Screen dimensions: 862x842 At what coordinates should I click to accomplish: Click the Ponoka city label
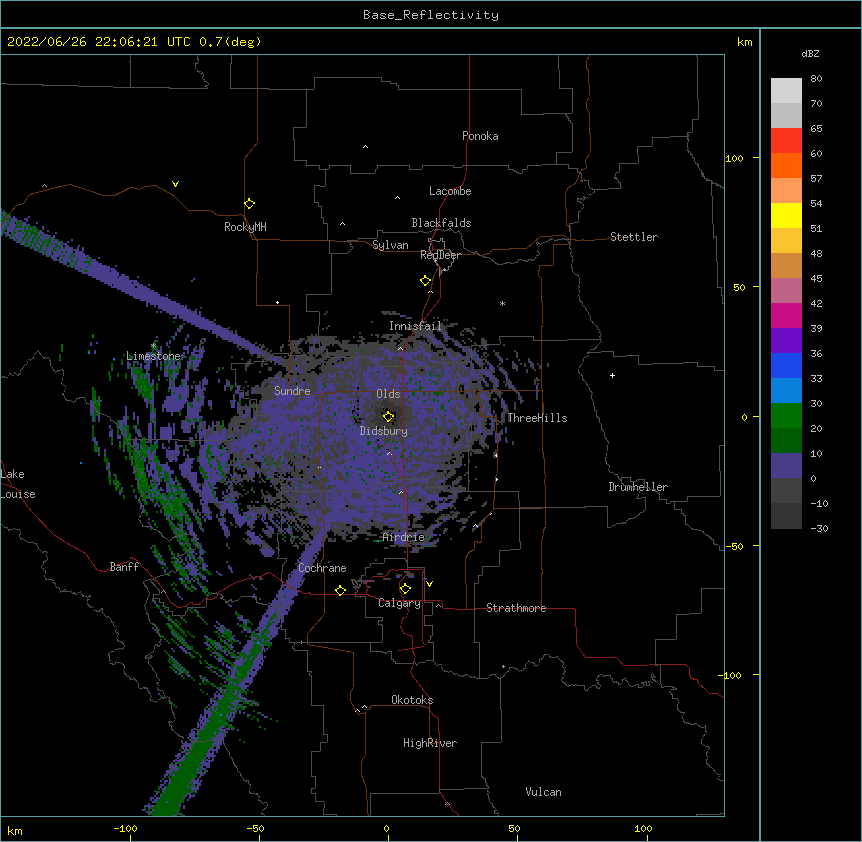point(480,136)
